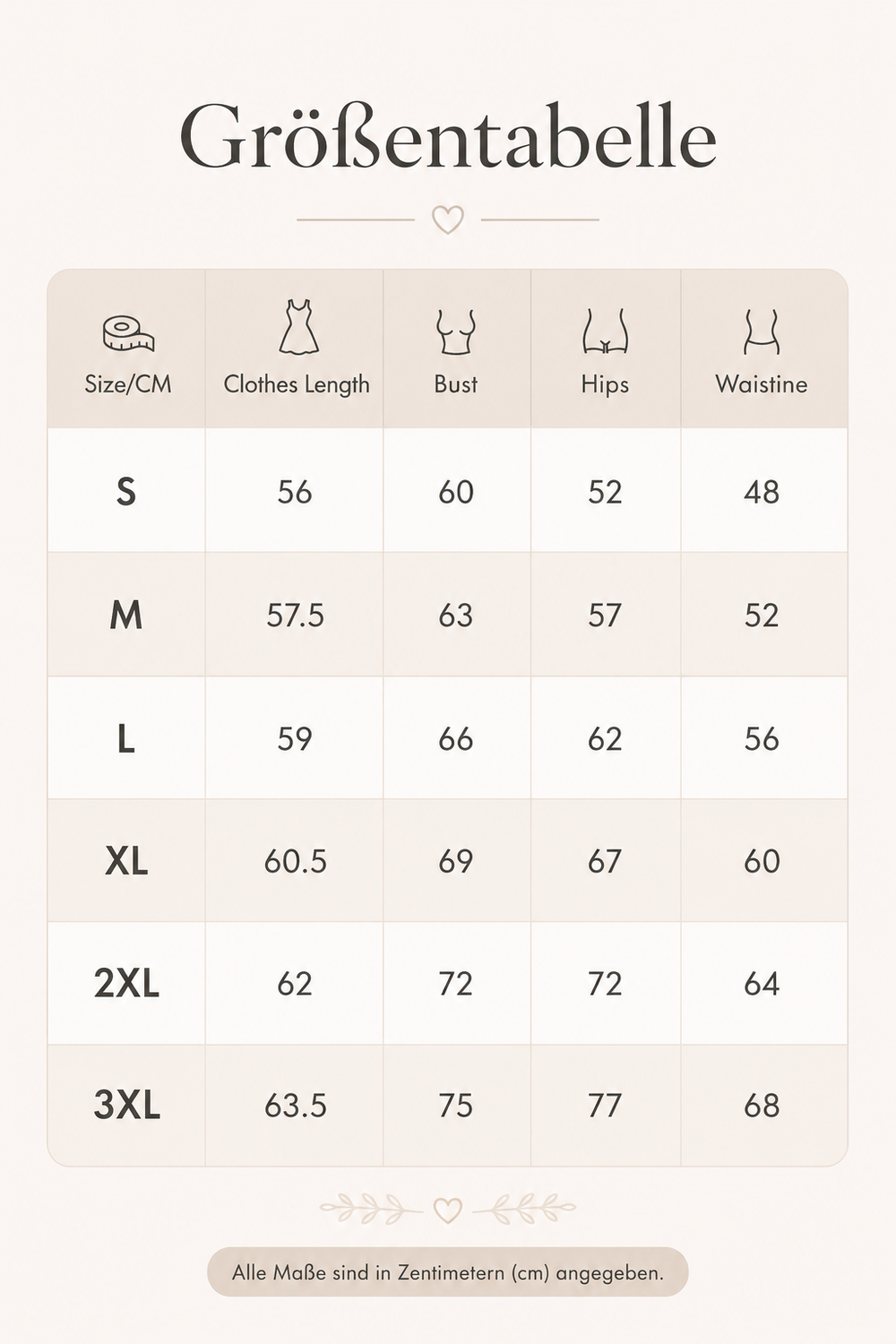Click the waist outline icon
896x1344 pixels.
pyautogui.click(x=762, y=332)
